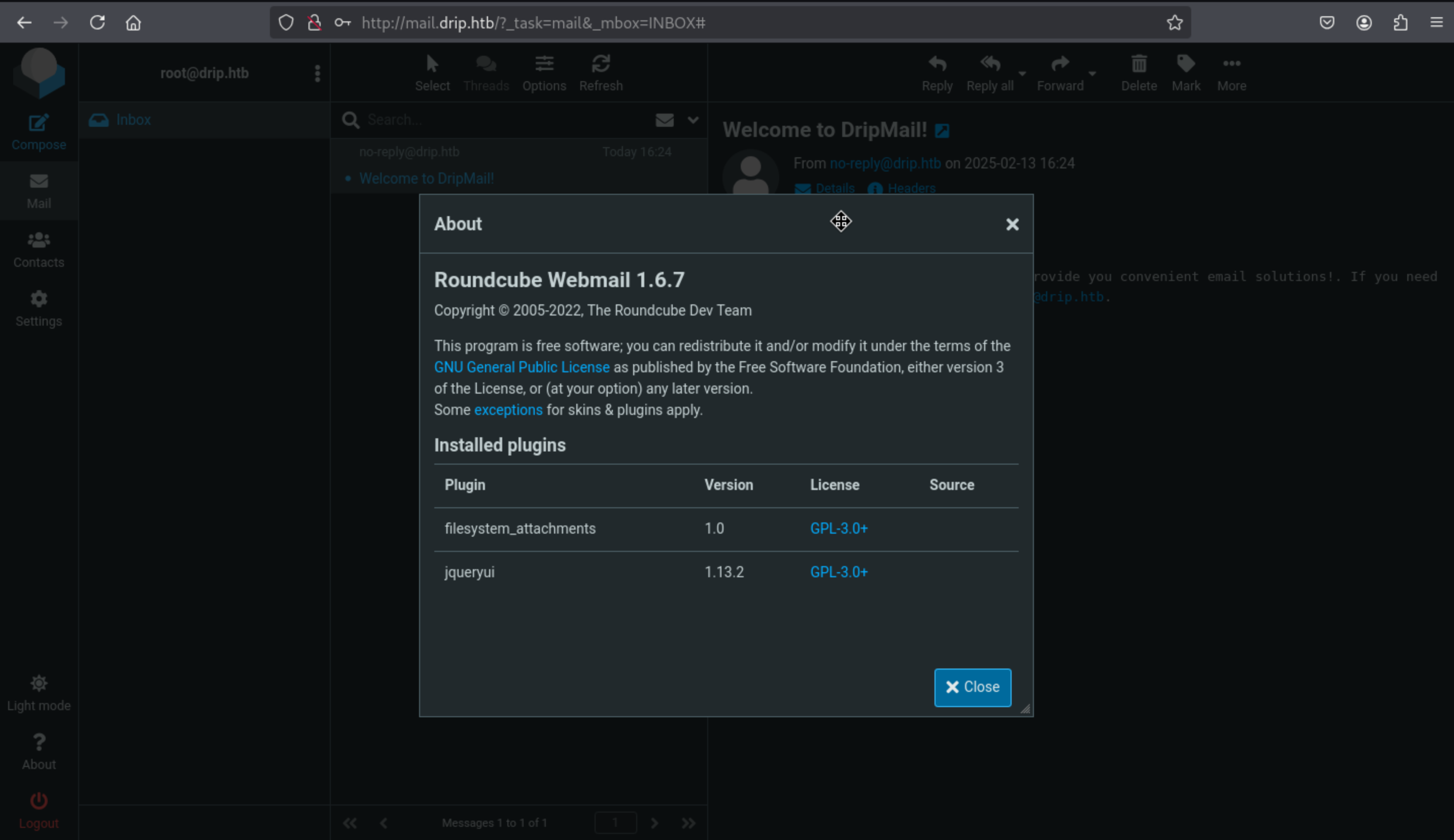1454x840 pixels.
Task: Open message in new window icon
Action: [x=942, y=131]
